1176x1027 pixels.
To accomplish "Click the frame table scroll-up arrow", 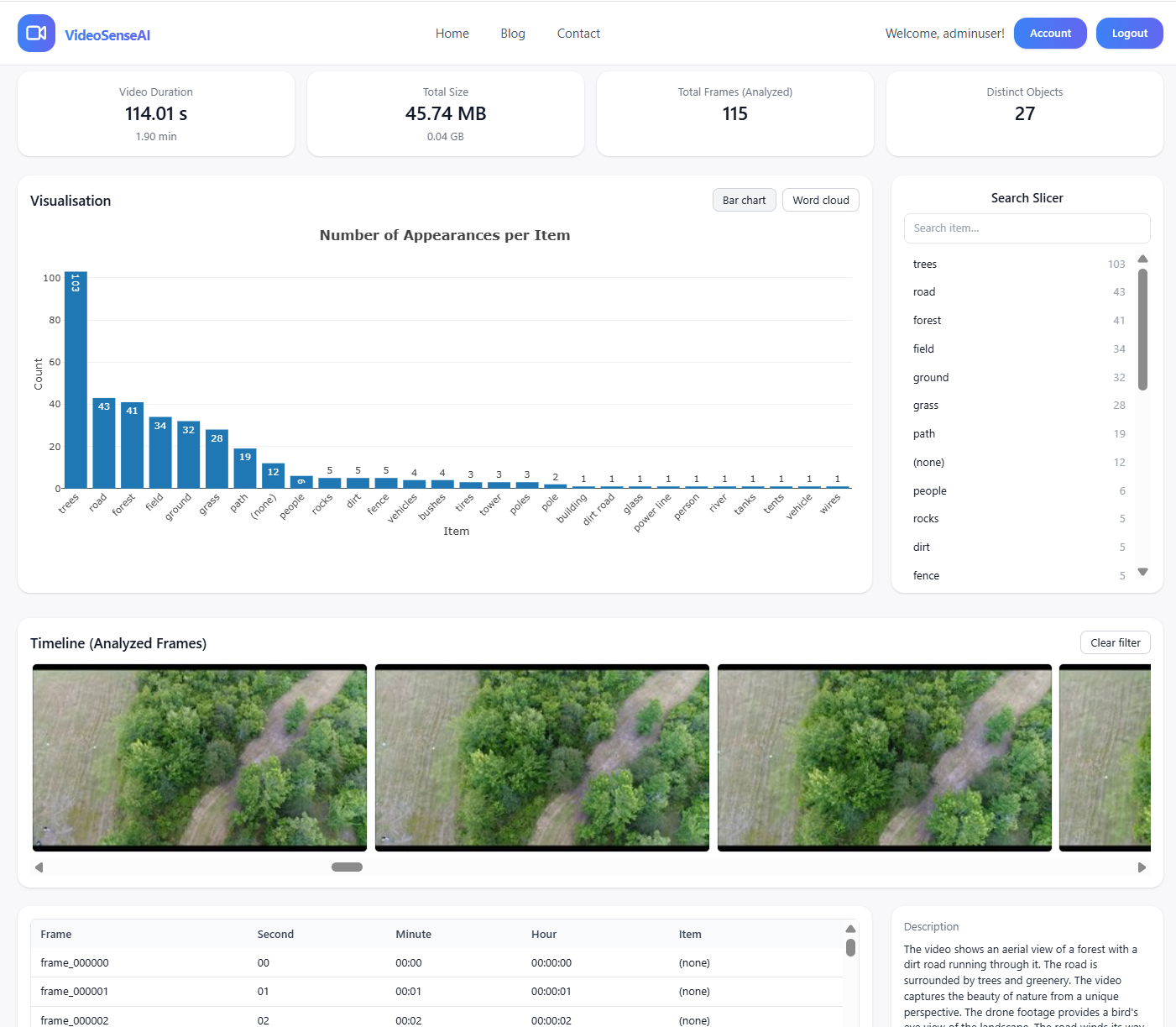I will point(850,929).
